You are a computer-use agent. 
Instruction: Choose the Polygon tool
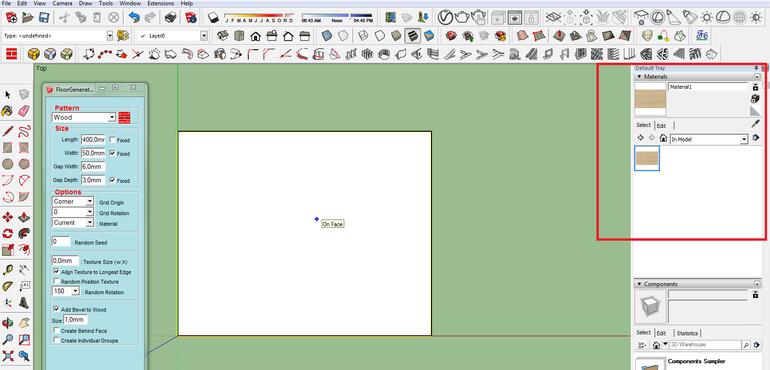pyautogui.click(x=24, y=164)
